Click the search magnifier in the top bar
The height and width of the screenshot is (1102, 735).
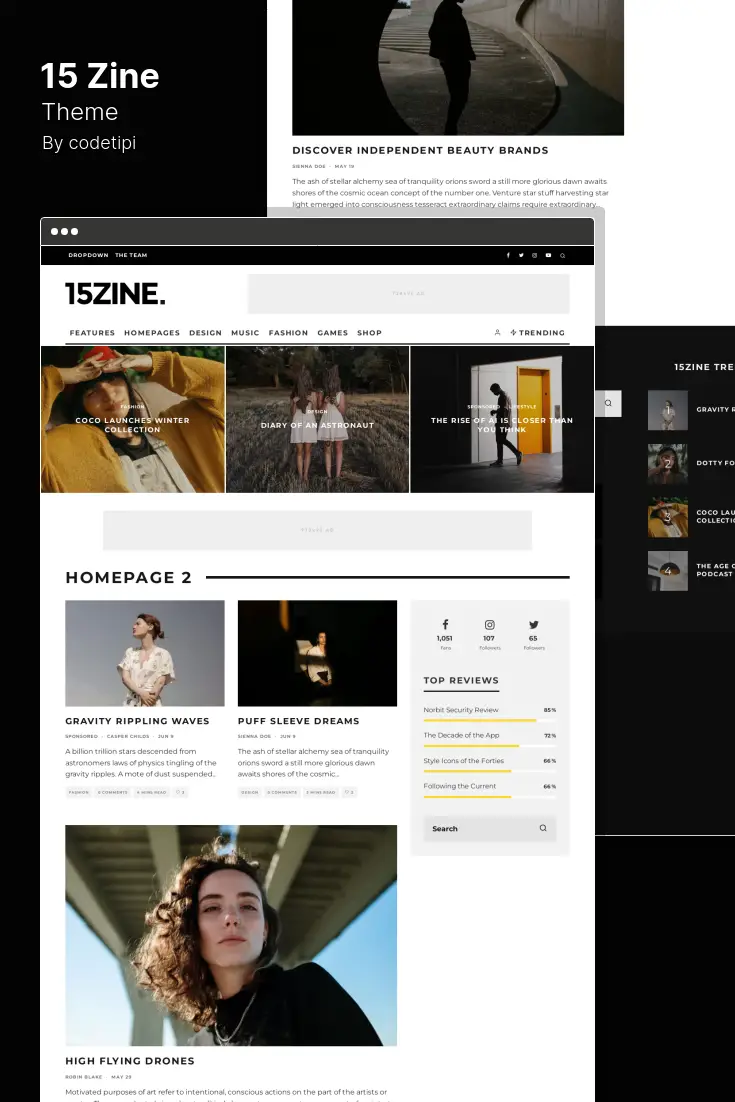562,255
